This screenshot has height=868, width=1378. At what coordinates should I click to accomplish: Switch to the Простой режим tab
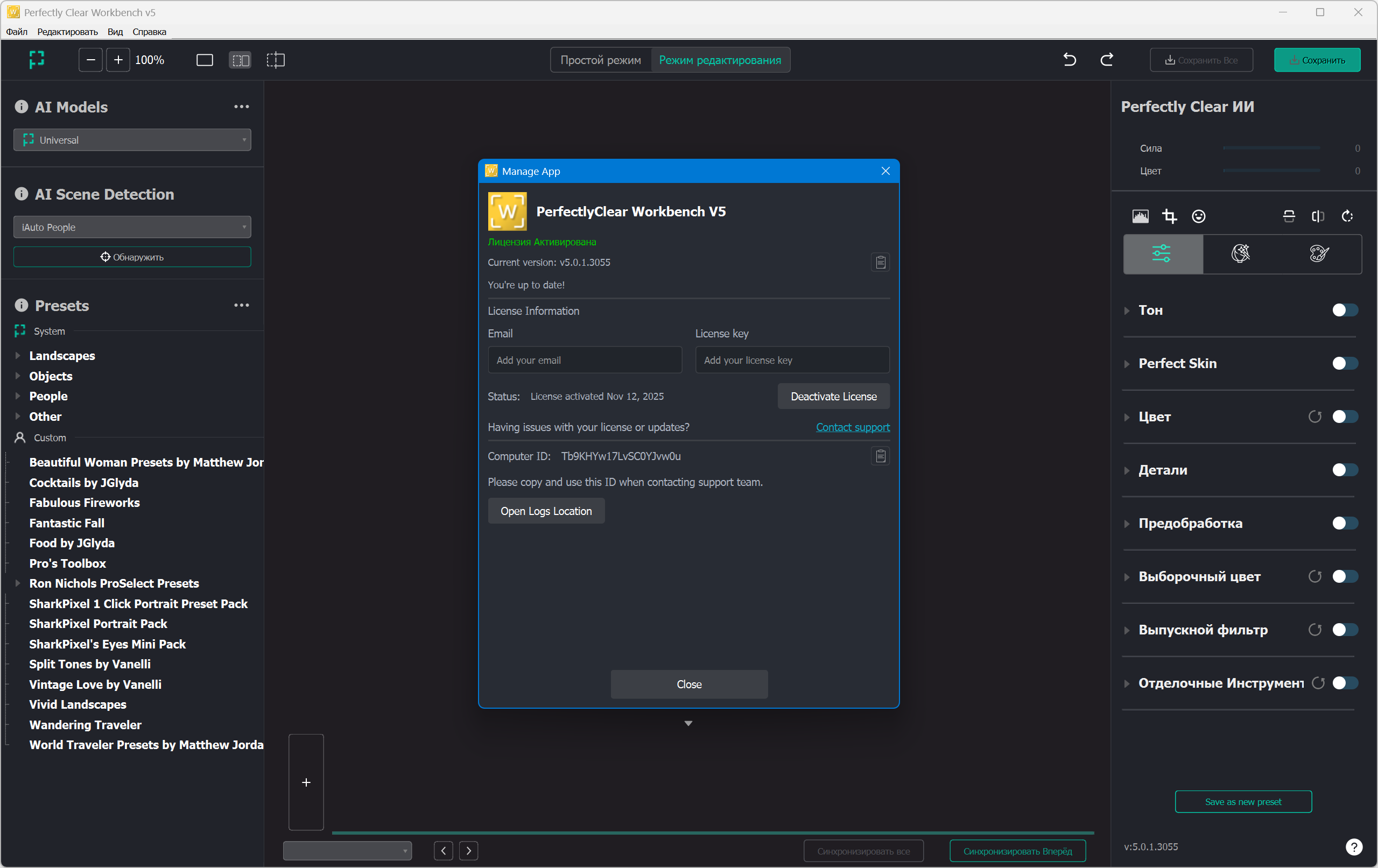(x=600, y=60)
